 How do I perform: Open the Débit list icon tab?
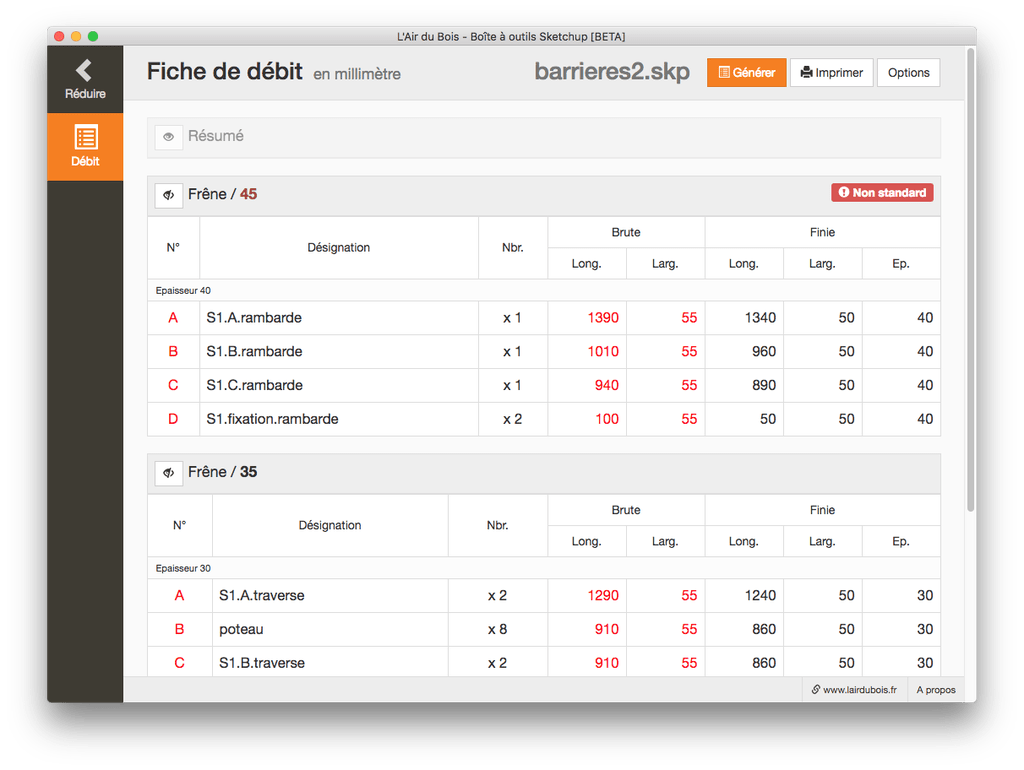[85, 147]
